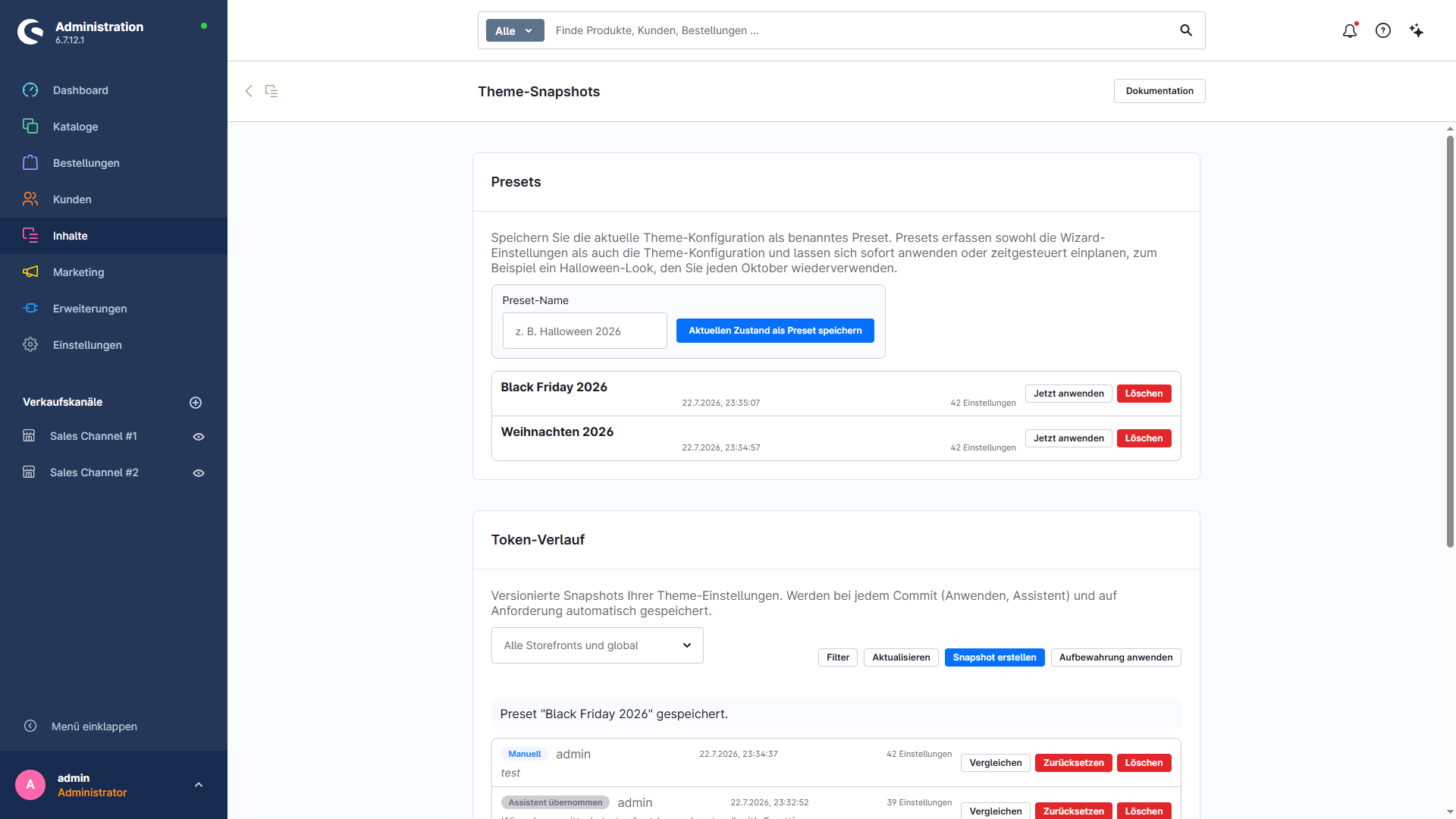Click the Bestellungen bag icon
The width and height of the screenshot is (1456, 819).
coord(30,163)
